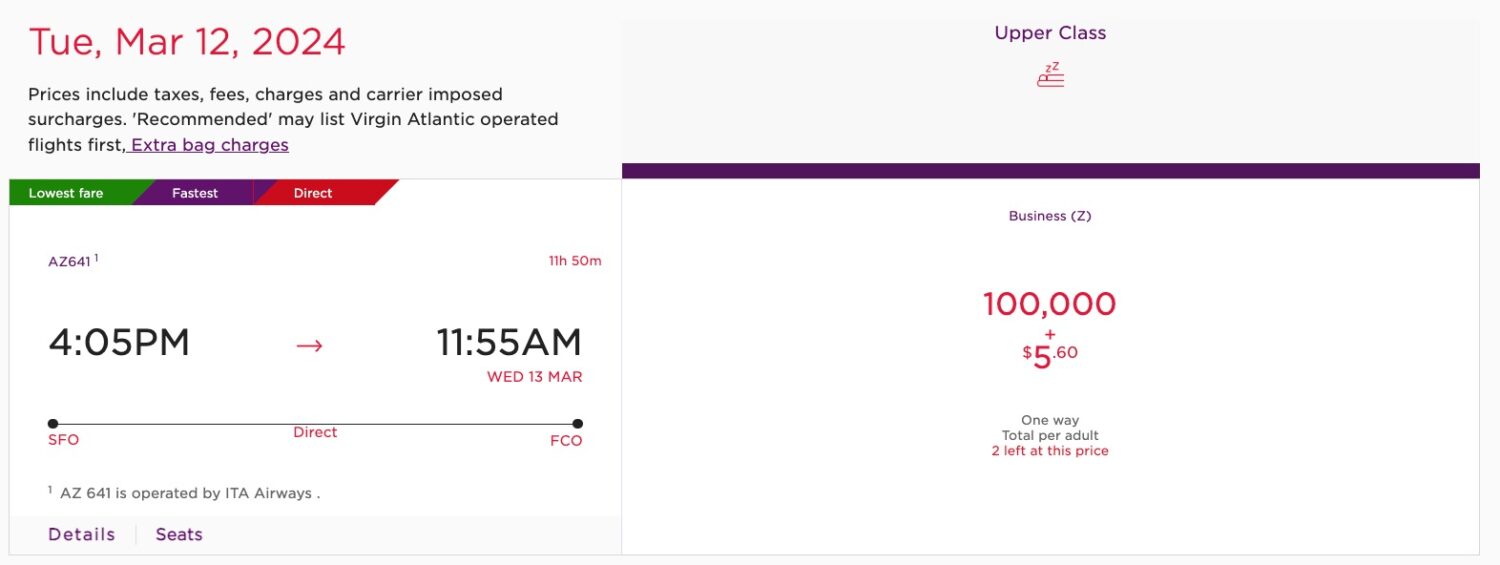Open the Extra bag charges link
Screen dimensions: 1500x565
coord(210,145)
